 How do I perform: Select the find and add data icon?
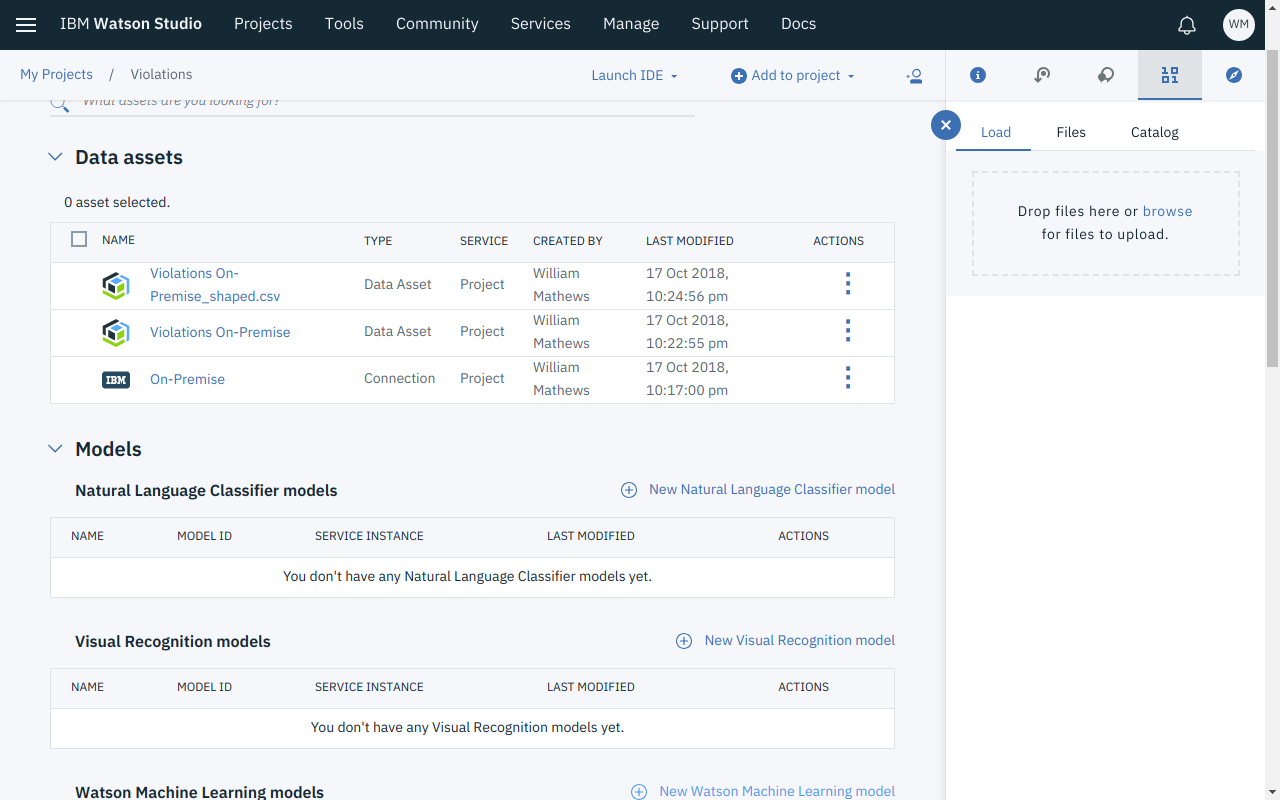[x=1170, y=75]
